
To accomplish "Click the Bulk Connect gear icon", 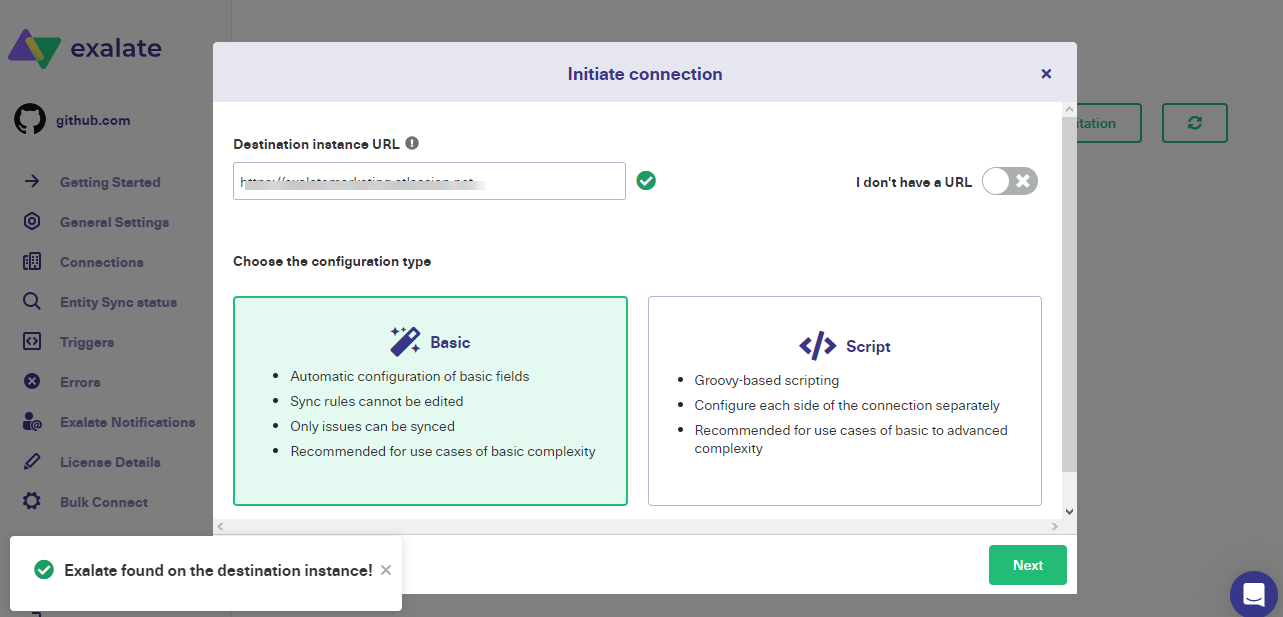I will tap(32, 502).
